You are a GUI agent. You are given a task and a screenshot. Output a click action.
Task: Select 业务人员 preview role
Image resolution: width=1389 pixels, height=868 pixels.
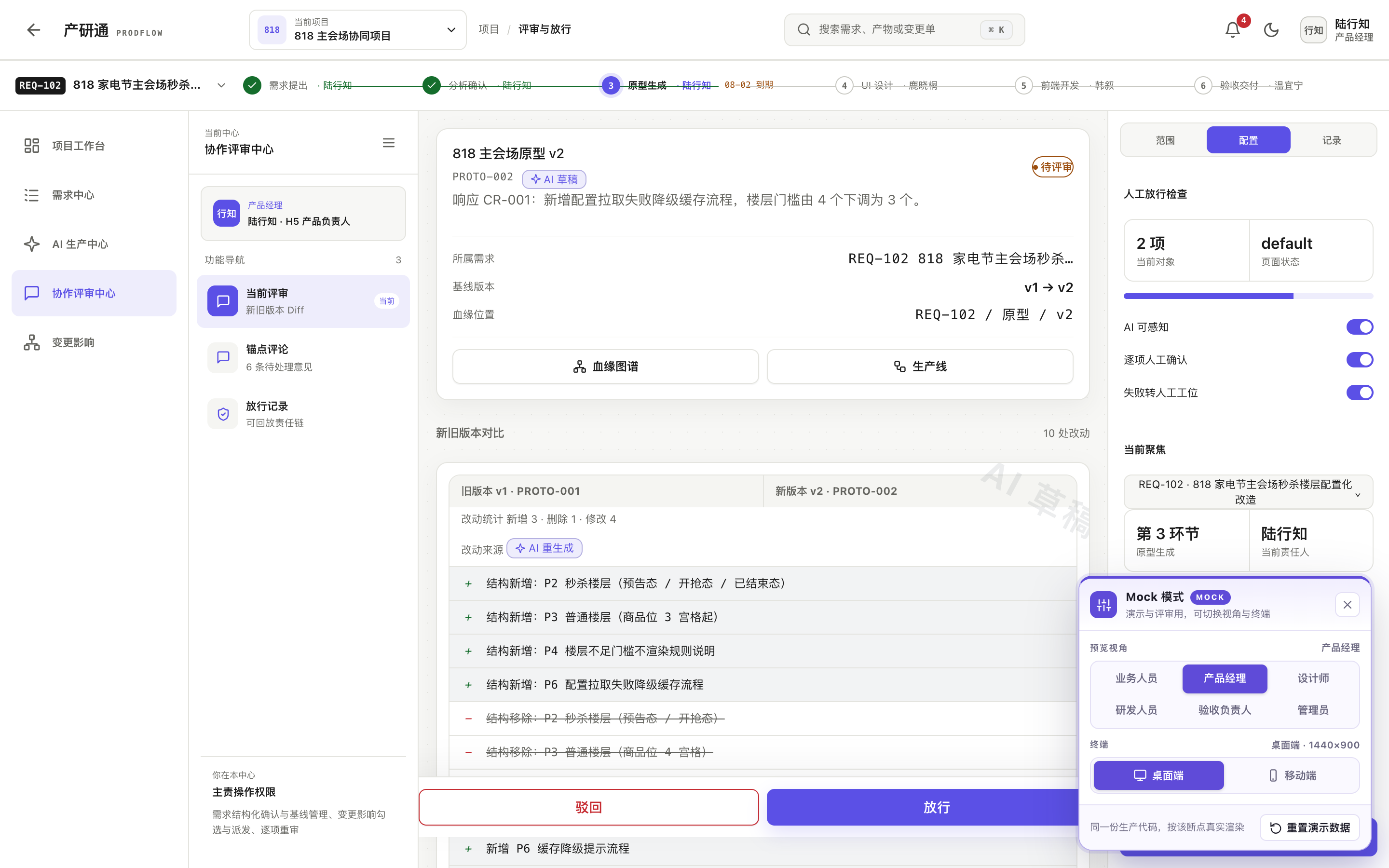coord(1136,678)
